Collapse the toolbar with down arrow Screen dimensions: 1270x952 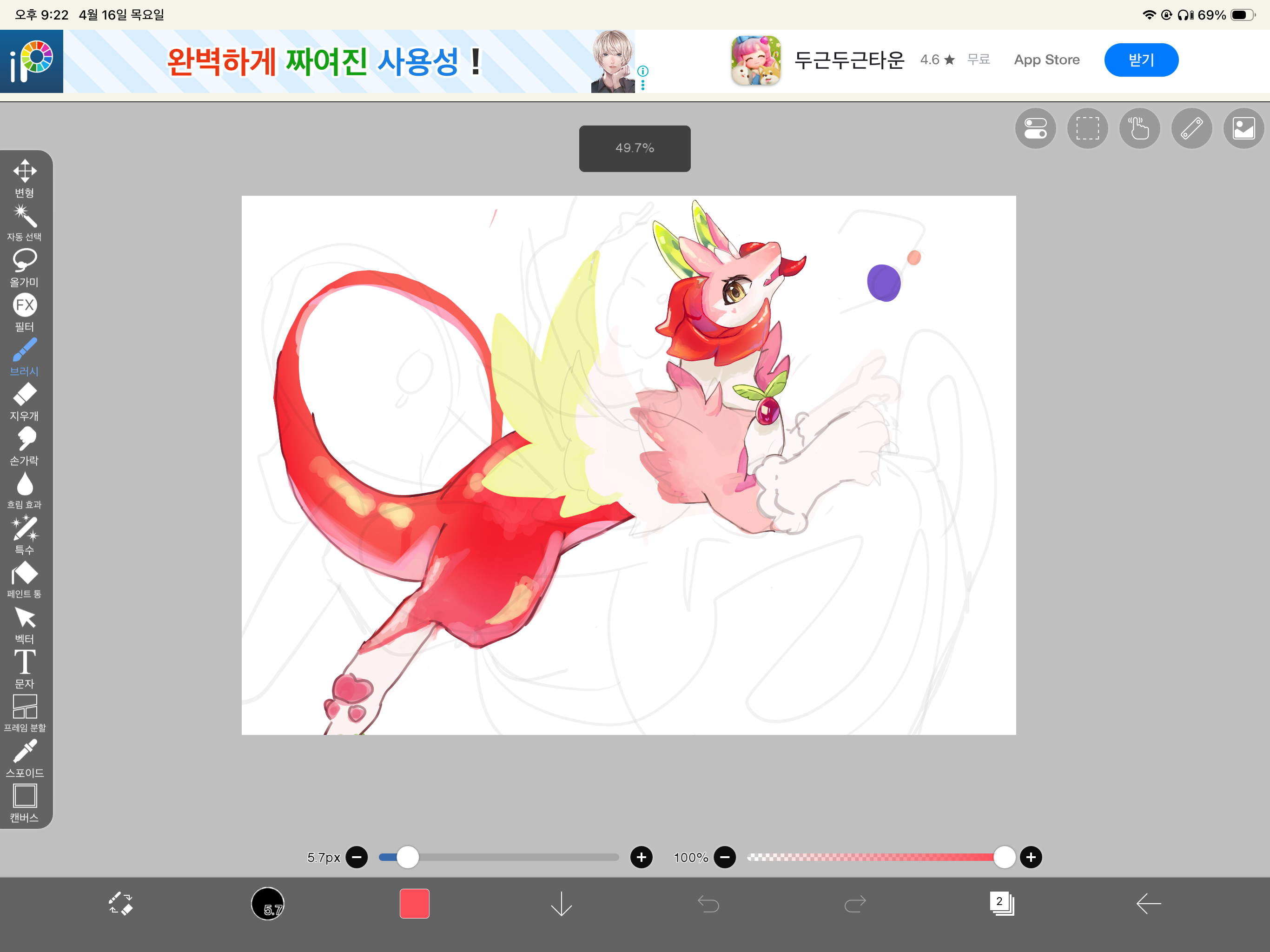(x=561, y=903)
